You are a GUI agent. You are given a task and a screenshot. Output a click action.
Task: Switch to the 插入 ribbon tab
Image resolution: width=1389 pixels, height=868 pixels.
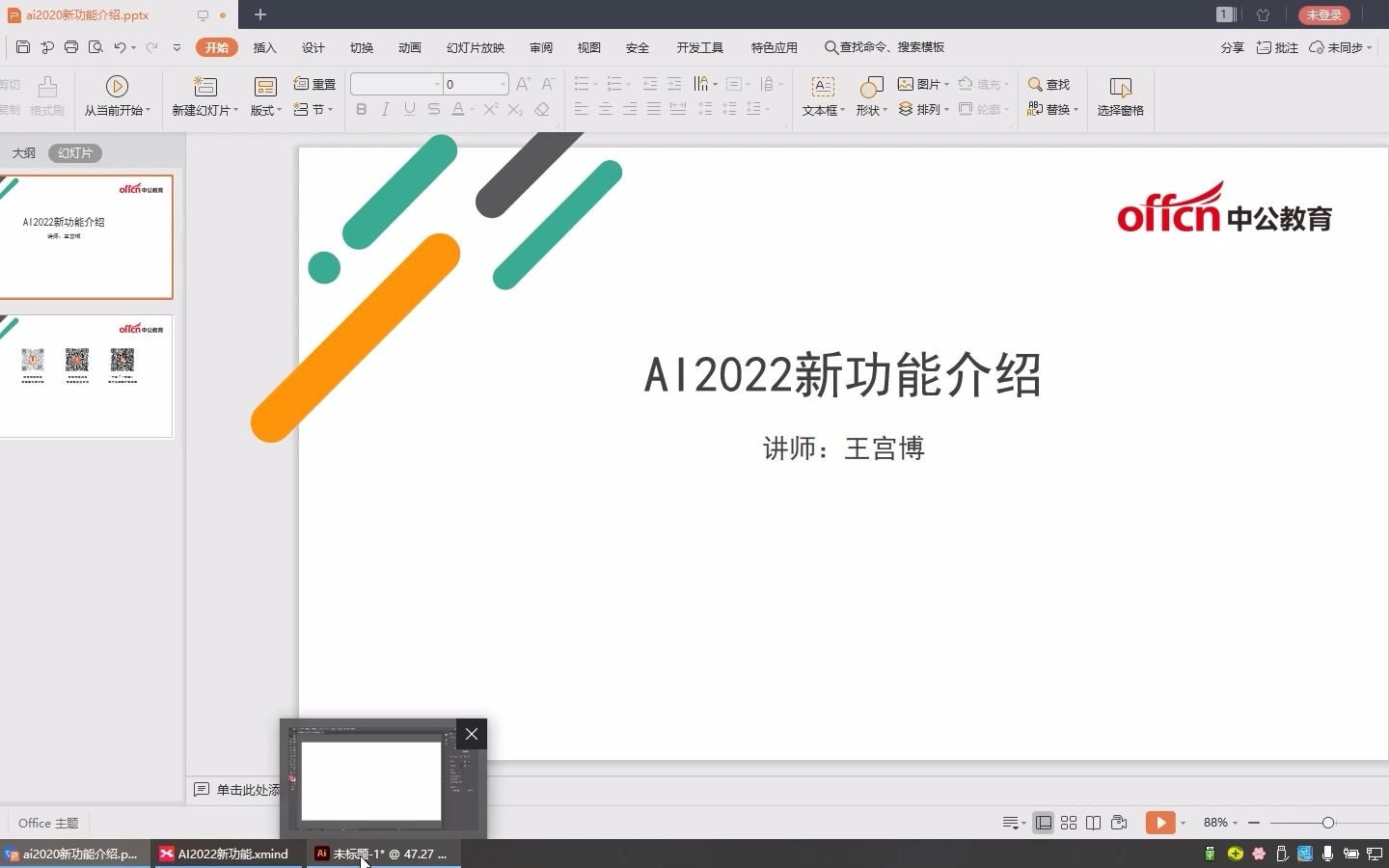point(264,46)
